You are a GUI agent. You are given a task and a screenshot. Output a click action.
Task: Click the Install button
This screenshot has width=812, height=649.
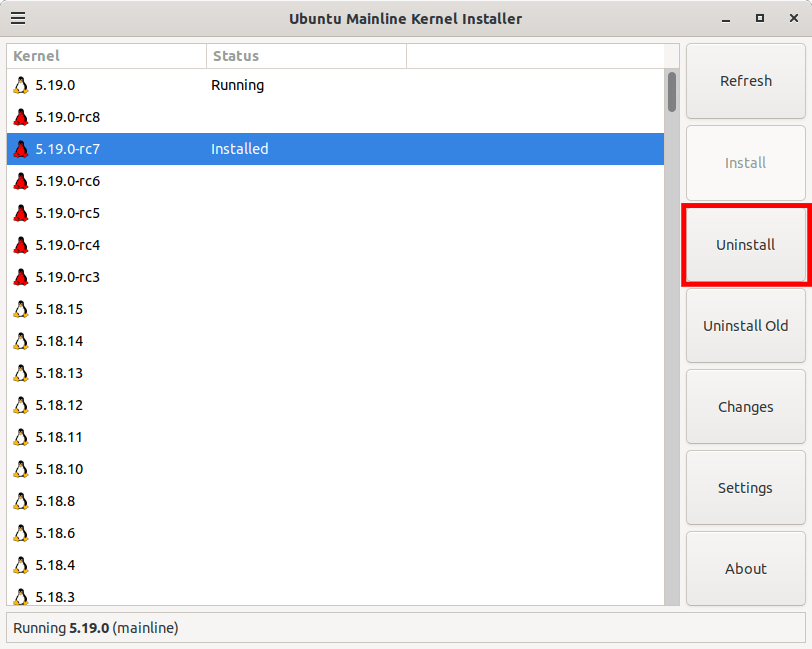coord(746,163)
